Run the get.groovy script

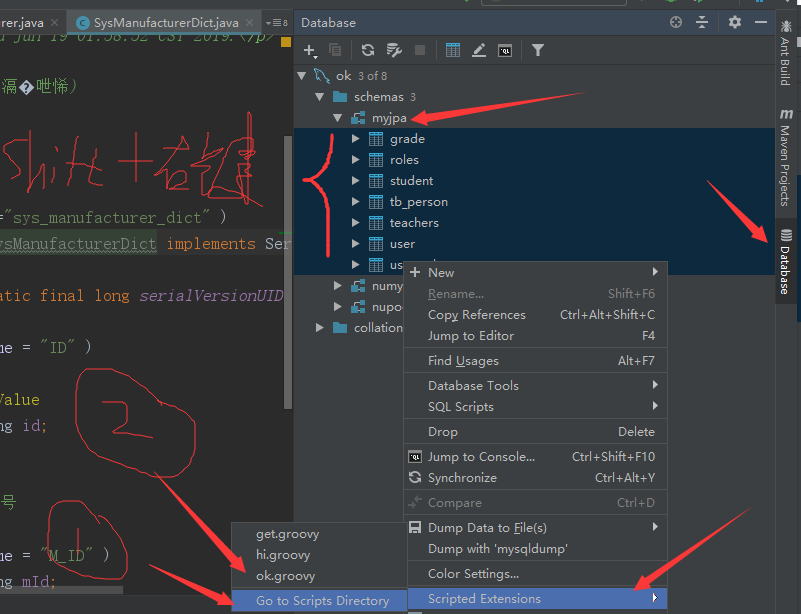click(x=319, y=534)
